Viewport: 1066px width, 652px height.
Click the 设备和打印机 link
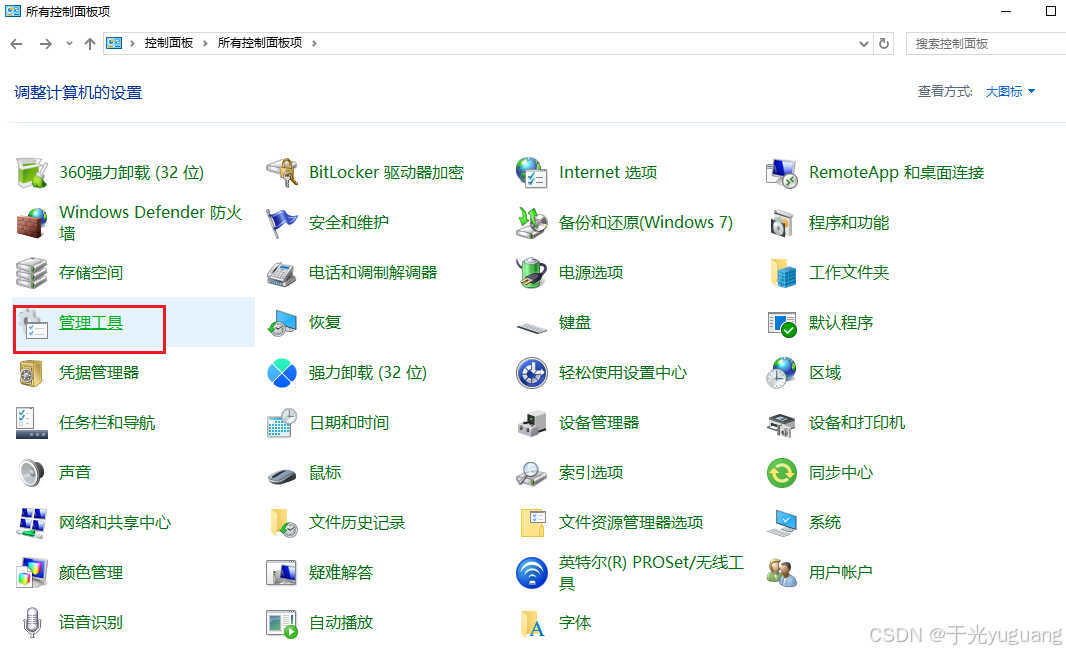tap(857, 423)
